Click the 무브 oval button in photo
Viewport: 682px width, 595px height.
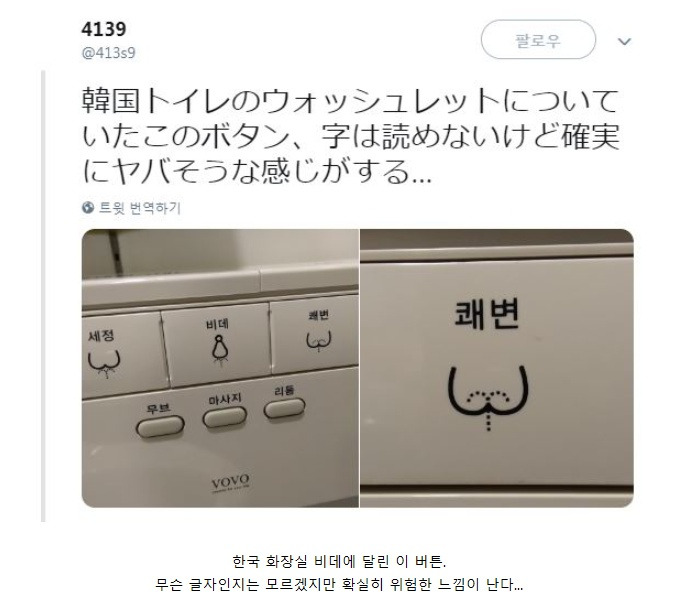click(x=160, y=426)
